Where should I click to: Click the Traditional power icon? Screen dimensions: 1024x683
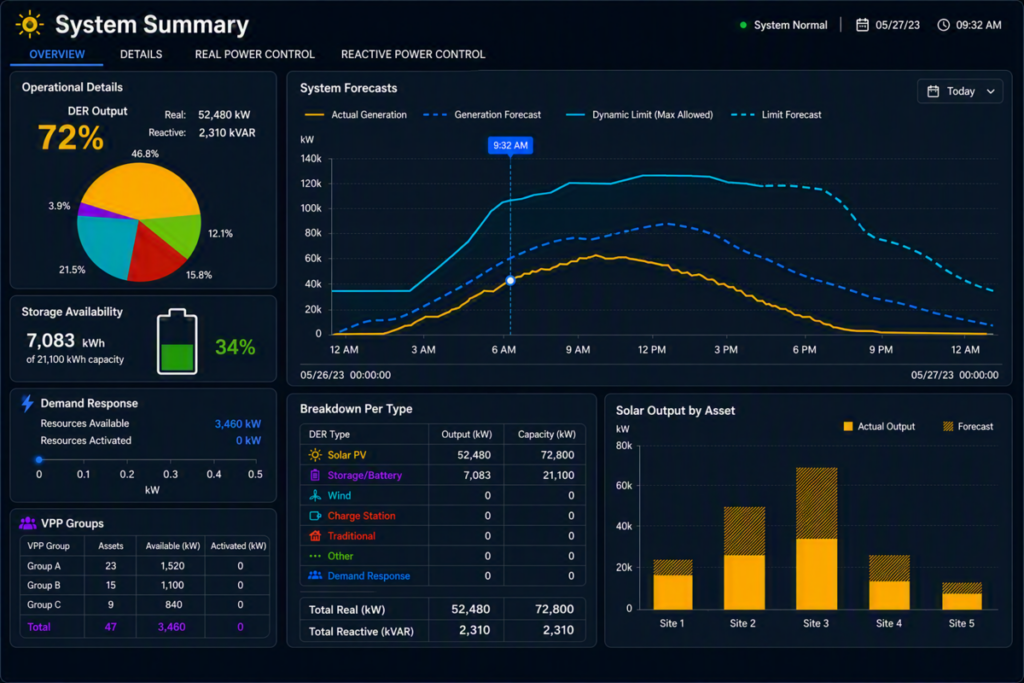(x=315, y=535)
